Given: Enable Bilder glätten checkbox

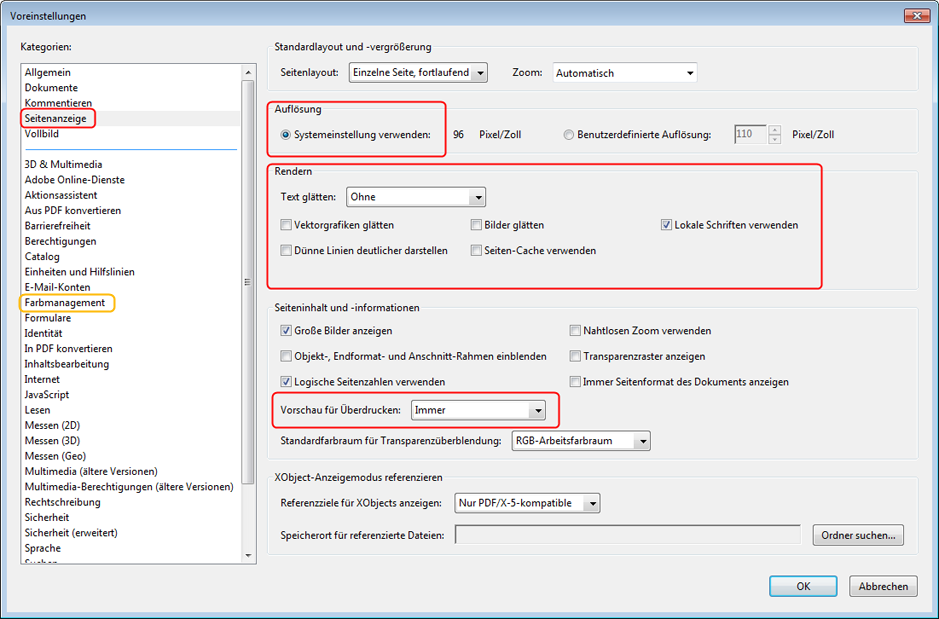Looking at the screenshot, I should pos(476,225).
